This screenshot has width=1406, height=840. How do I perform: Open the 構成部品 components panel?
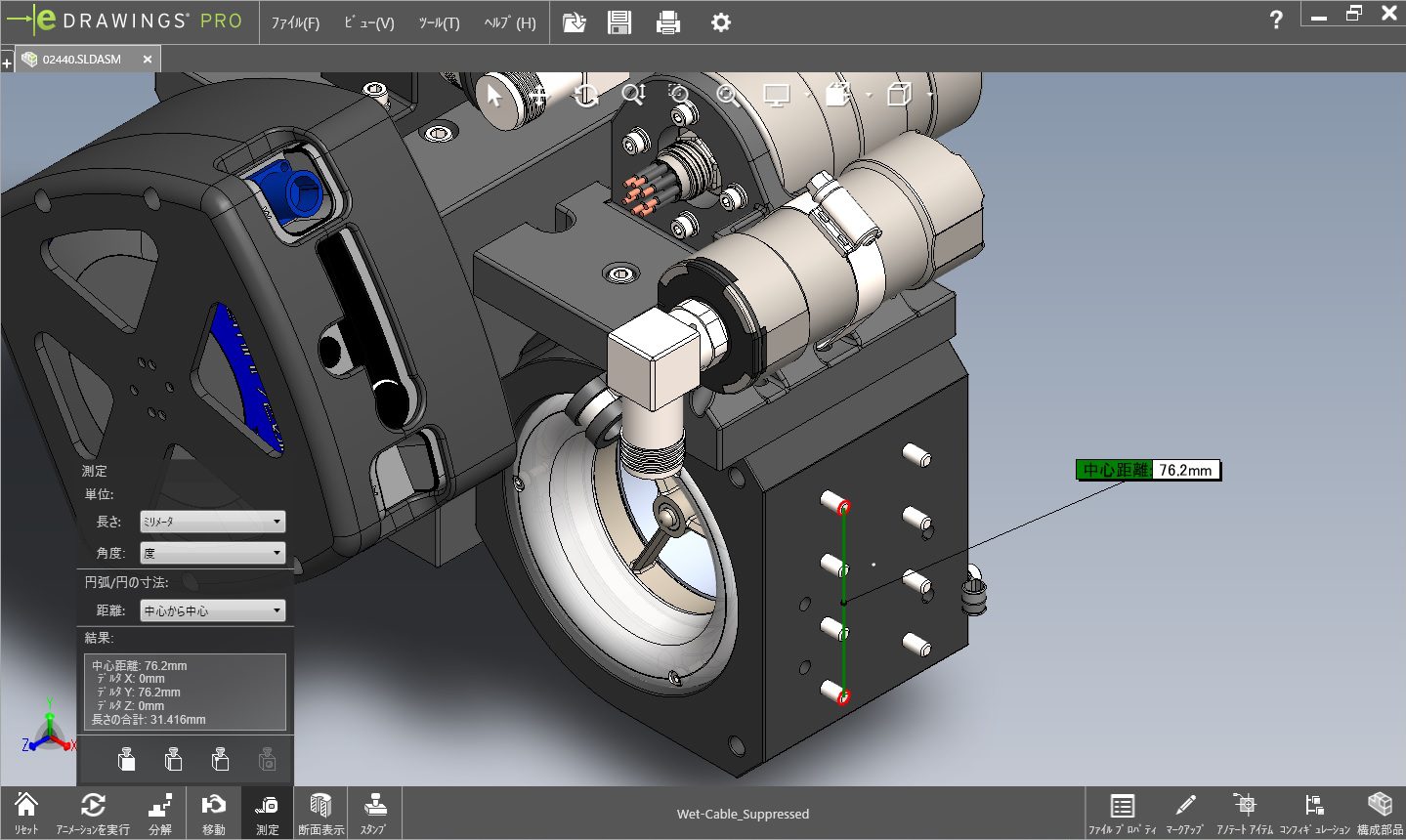tap(1380, 814)
